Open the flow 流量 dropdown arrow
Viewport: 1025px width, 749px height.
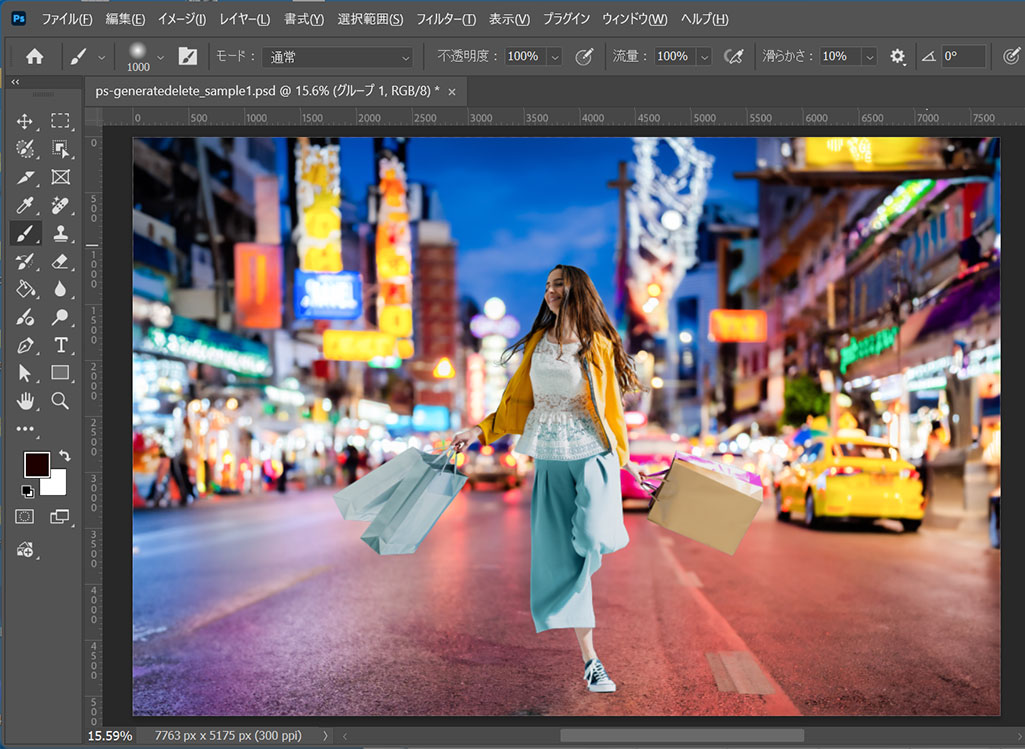coord(704,57)
